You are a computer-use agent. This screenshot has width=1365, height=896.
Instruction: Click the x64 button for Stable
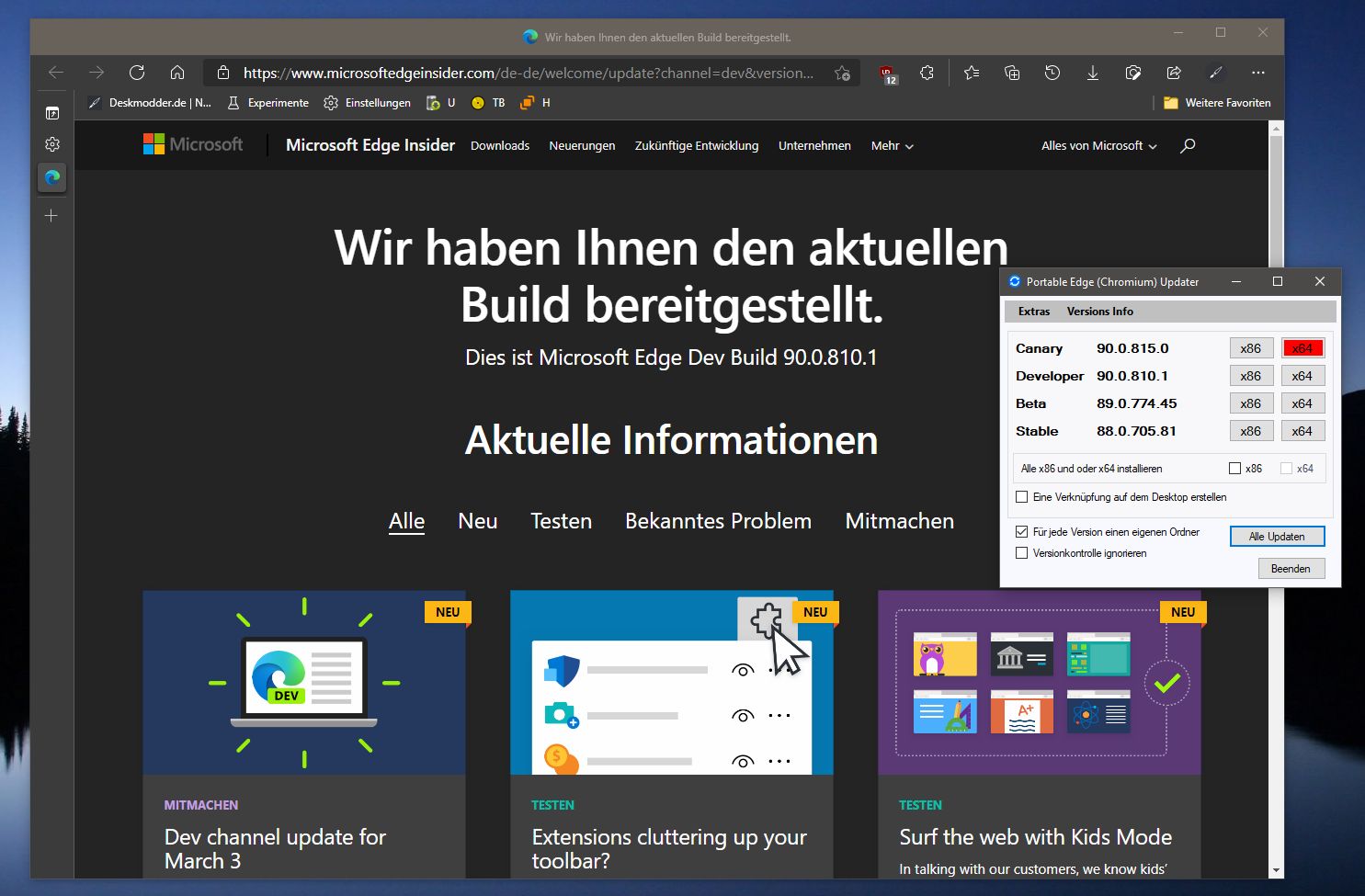[x=1302, y=431]
